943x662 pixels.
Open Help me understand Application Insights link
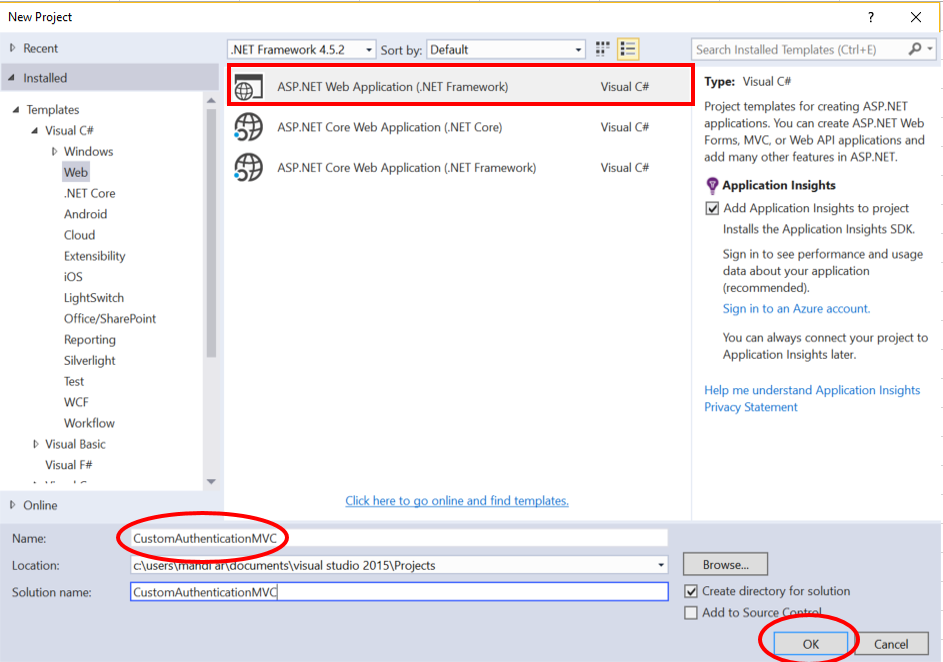click(x=812, y=390)
